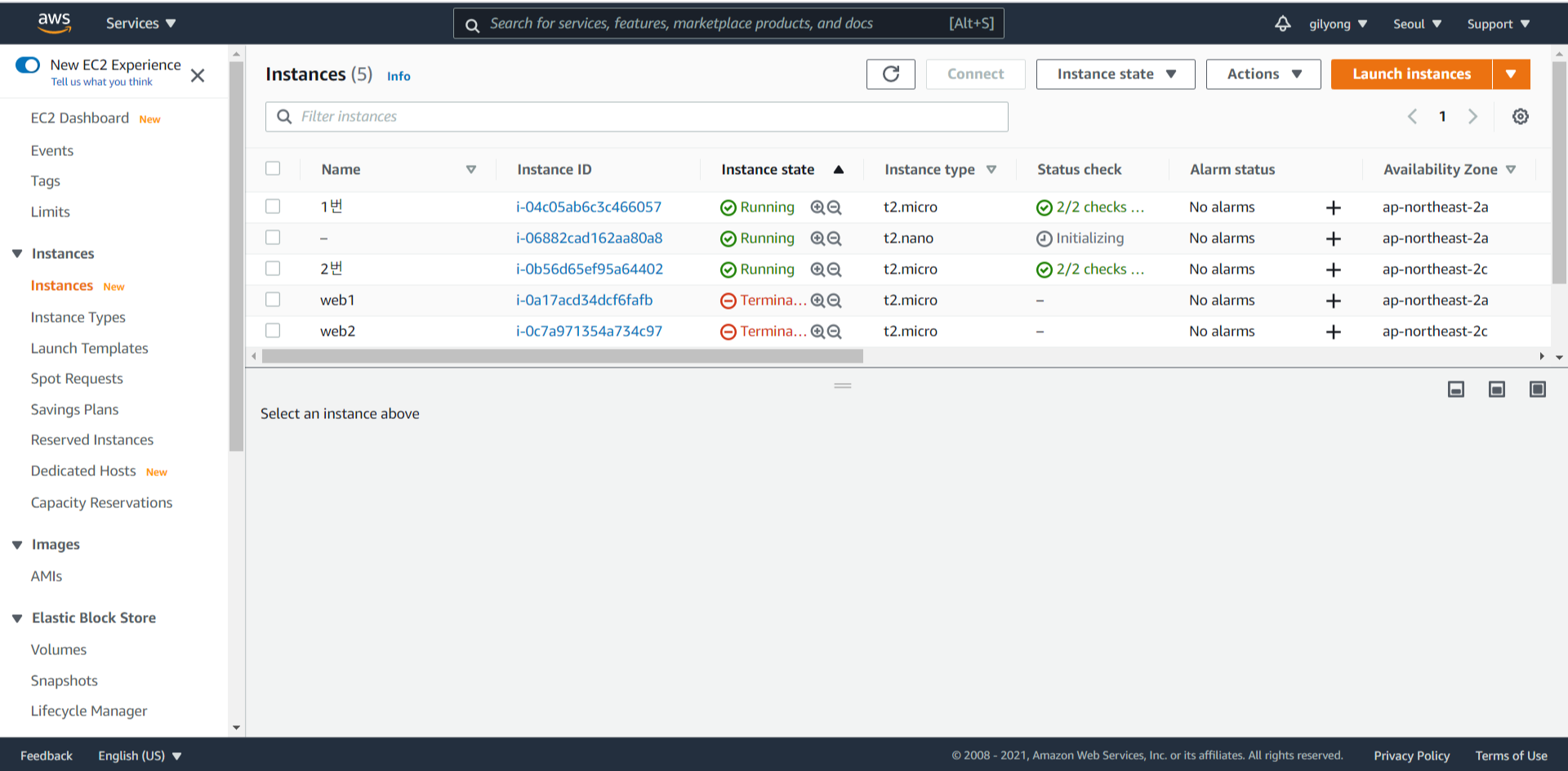1568x771 pixels.
Task: Go to previous page arrow
Action: [x=1412, y=117]
